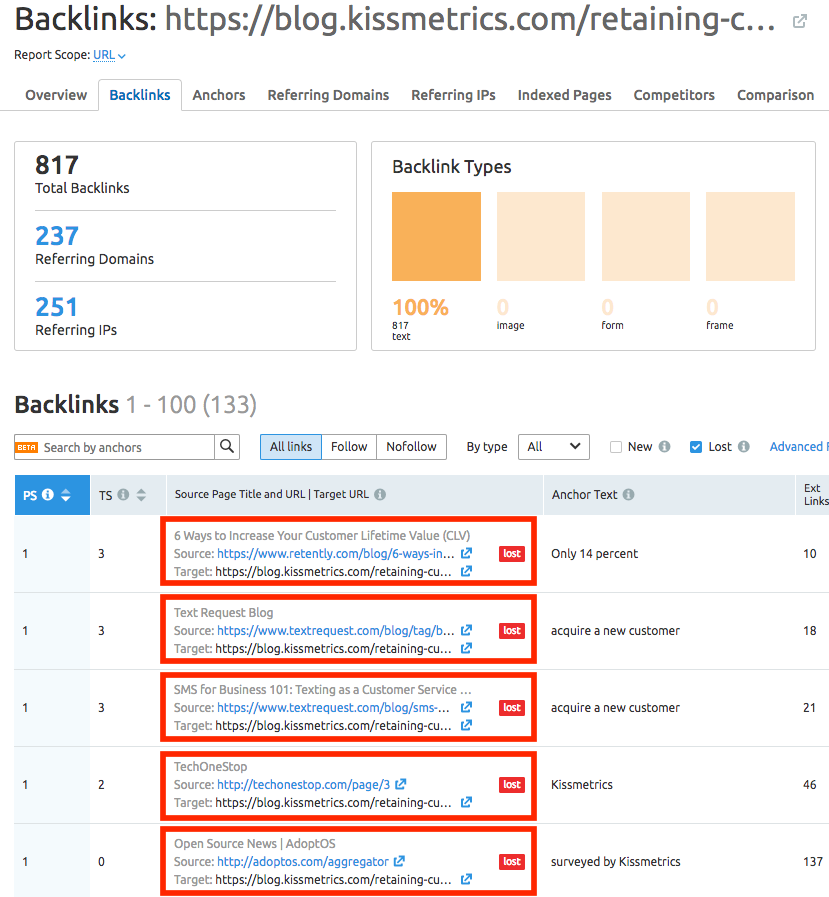Open target URL external link icon in title
The image size is (829, 897).
[x=799, y=21]
